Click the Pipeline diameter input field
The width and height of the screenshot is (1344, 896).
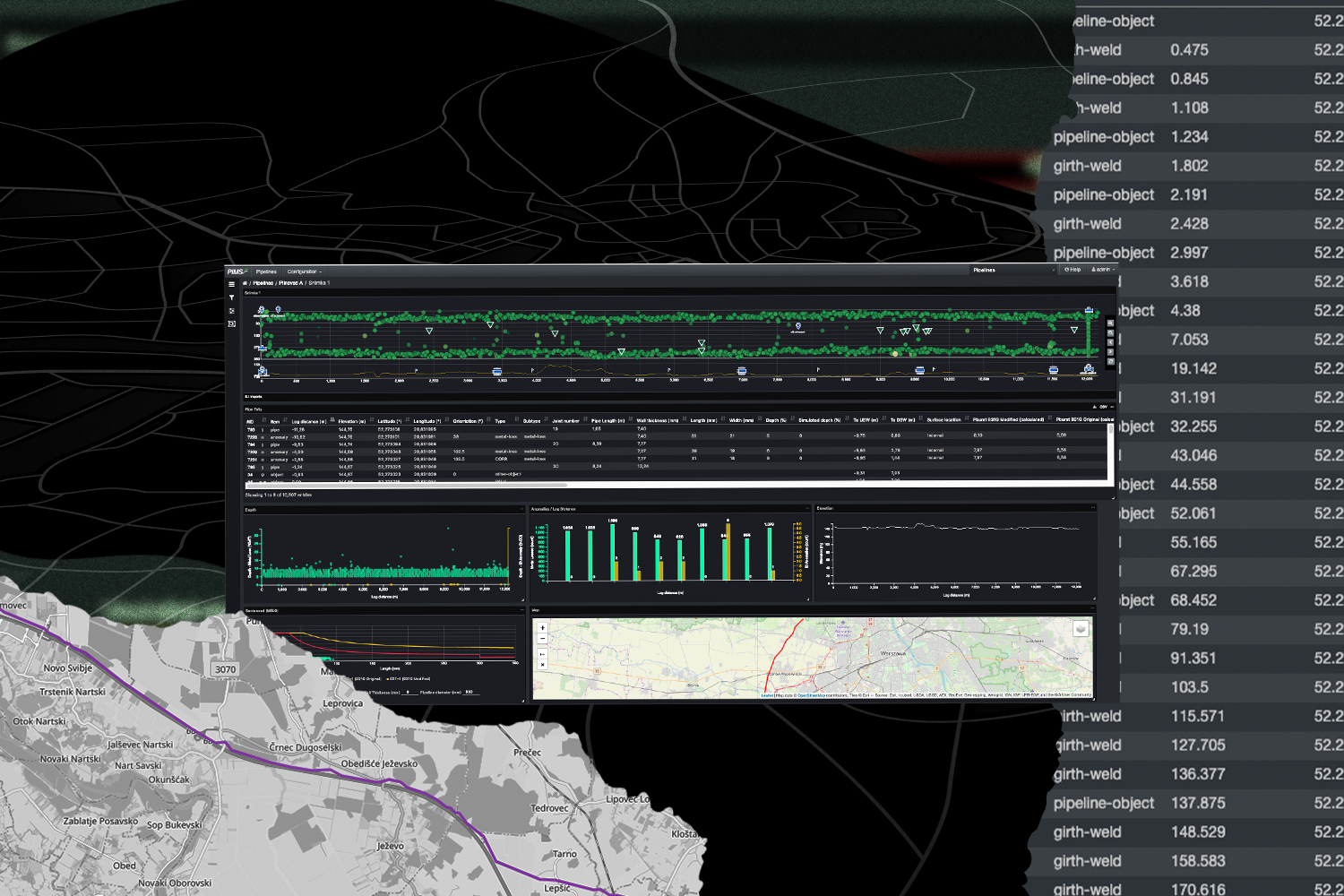tap(472, 693)
